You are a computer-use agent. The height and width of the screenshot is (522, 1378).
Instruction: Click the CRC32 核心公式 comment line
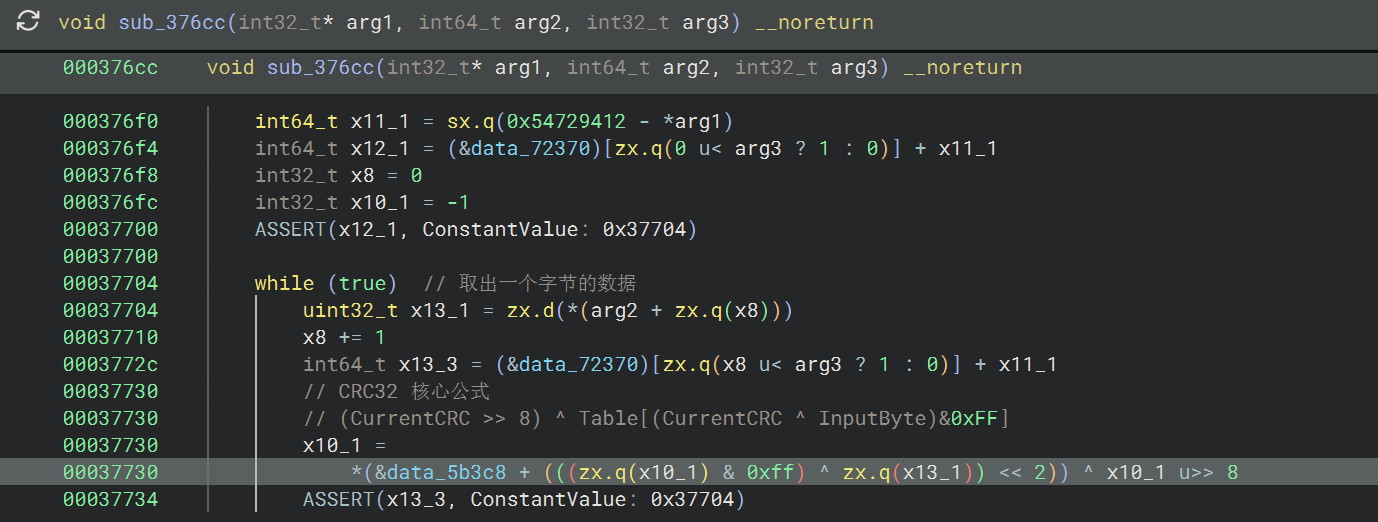pos(396,391)
